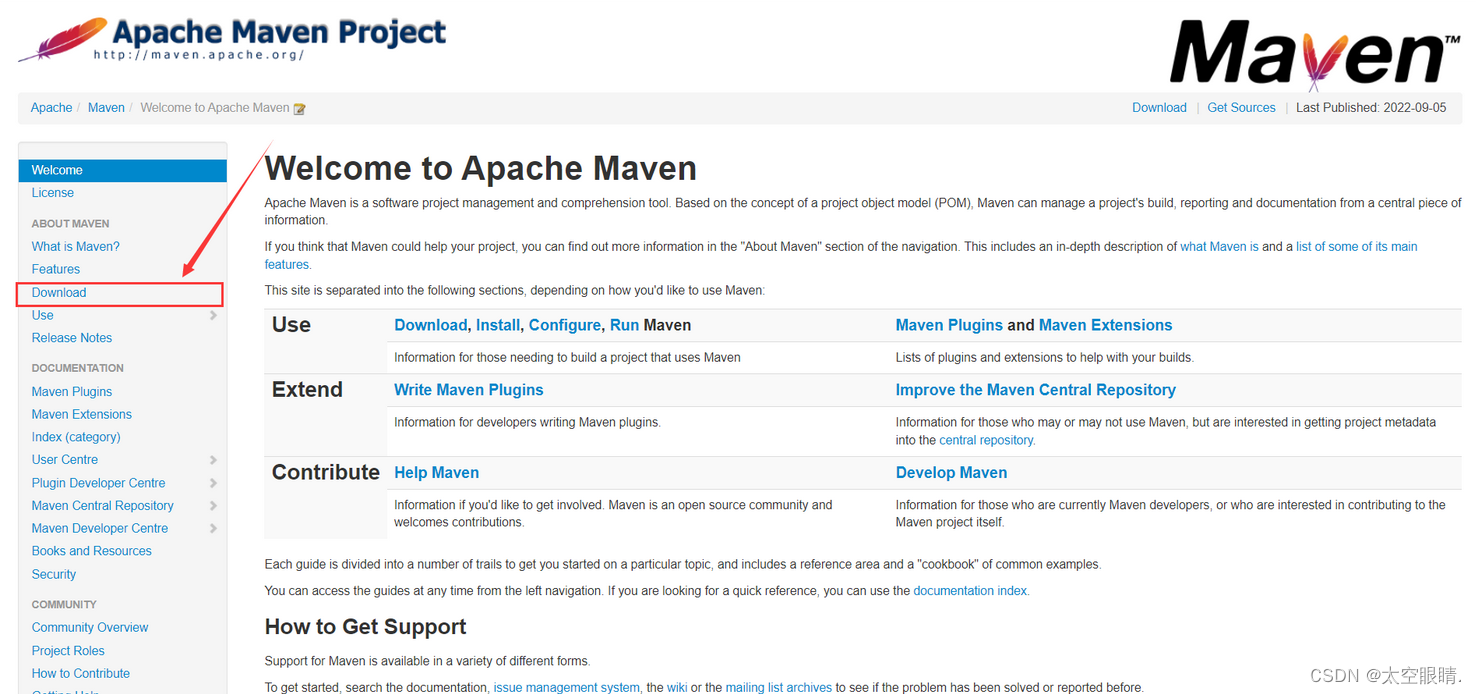Click Download in the left sidebar
Viewport: 1476px width, 694px height.
59,292
